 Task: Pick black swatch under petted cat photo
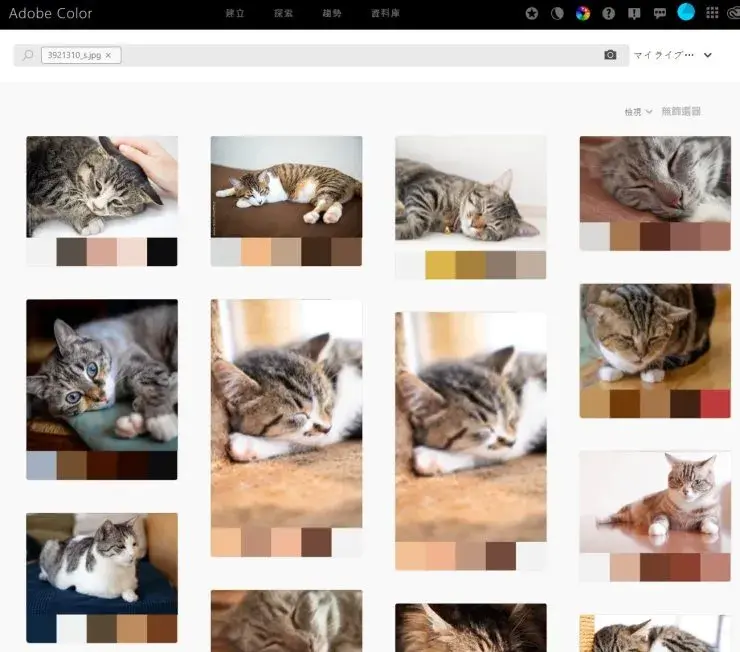point(162,251)
